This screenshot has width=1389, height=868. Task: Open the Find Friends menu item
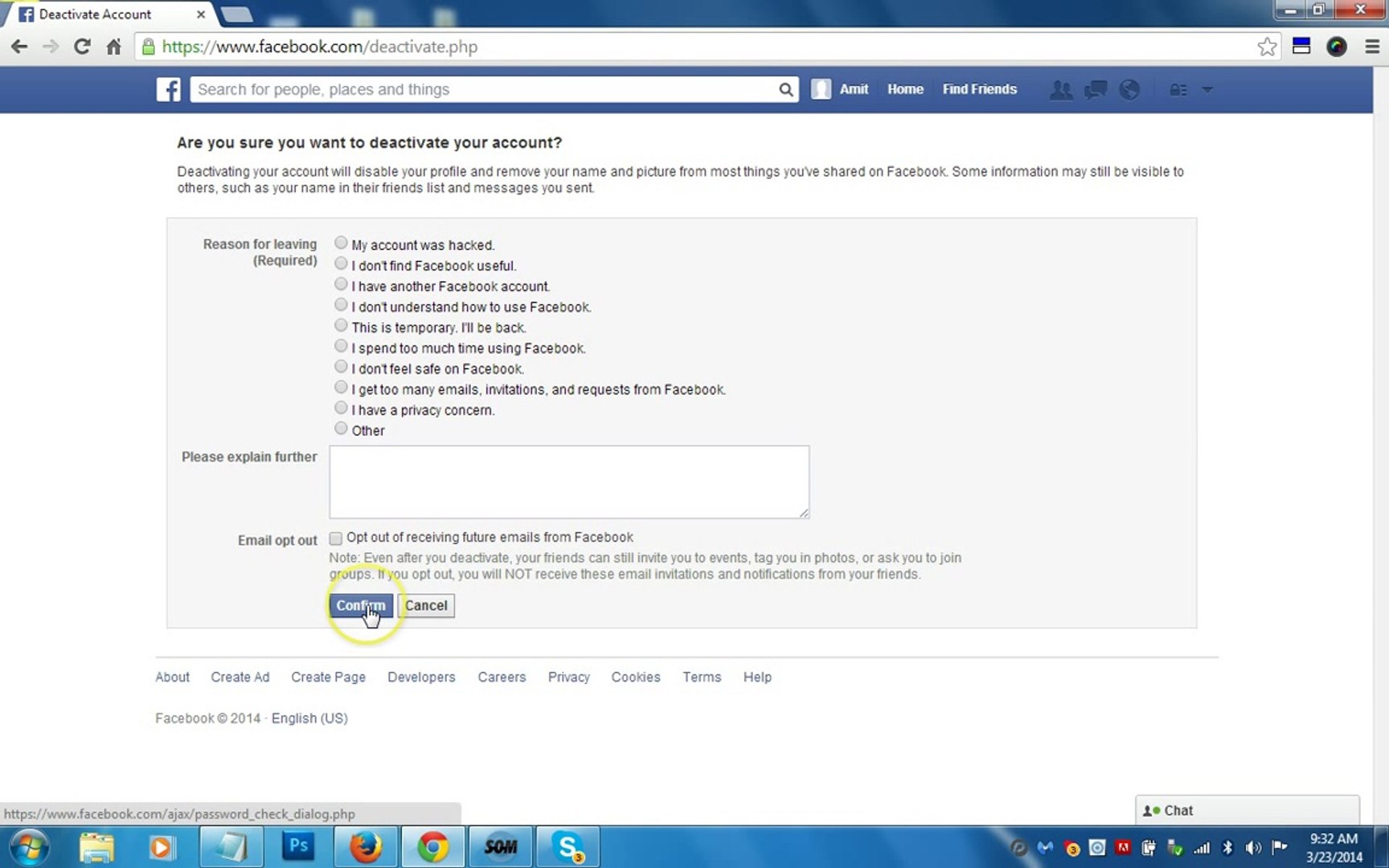tap(979, 89)
